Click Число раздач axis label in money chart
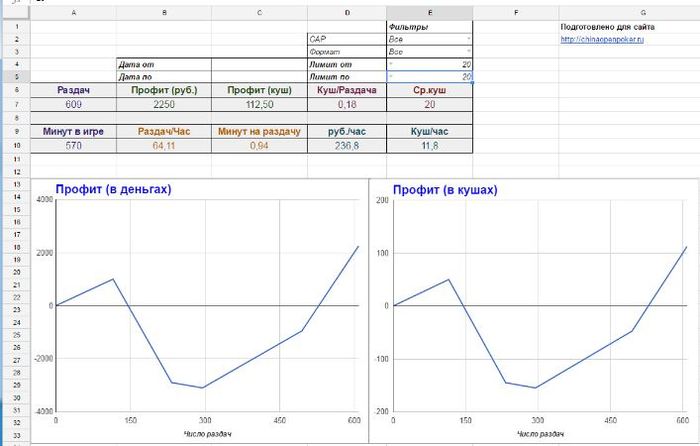The width and height of the screenshot is (700, 446). click(208, 433)
